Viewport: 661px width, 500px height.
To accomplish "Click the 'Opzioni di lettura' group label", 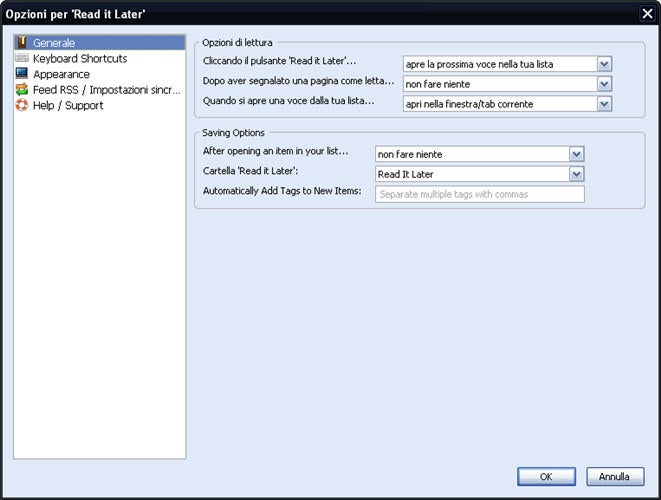I will (237, 43).
